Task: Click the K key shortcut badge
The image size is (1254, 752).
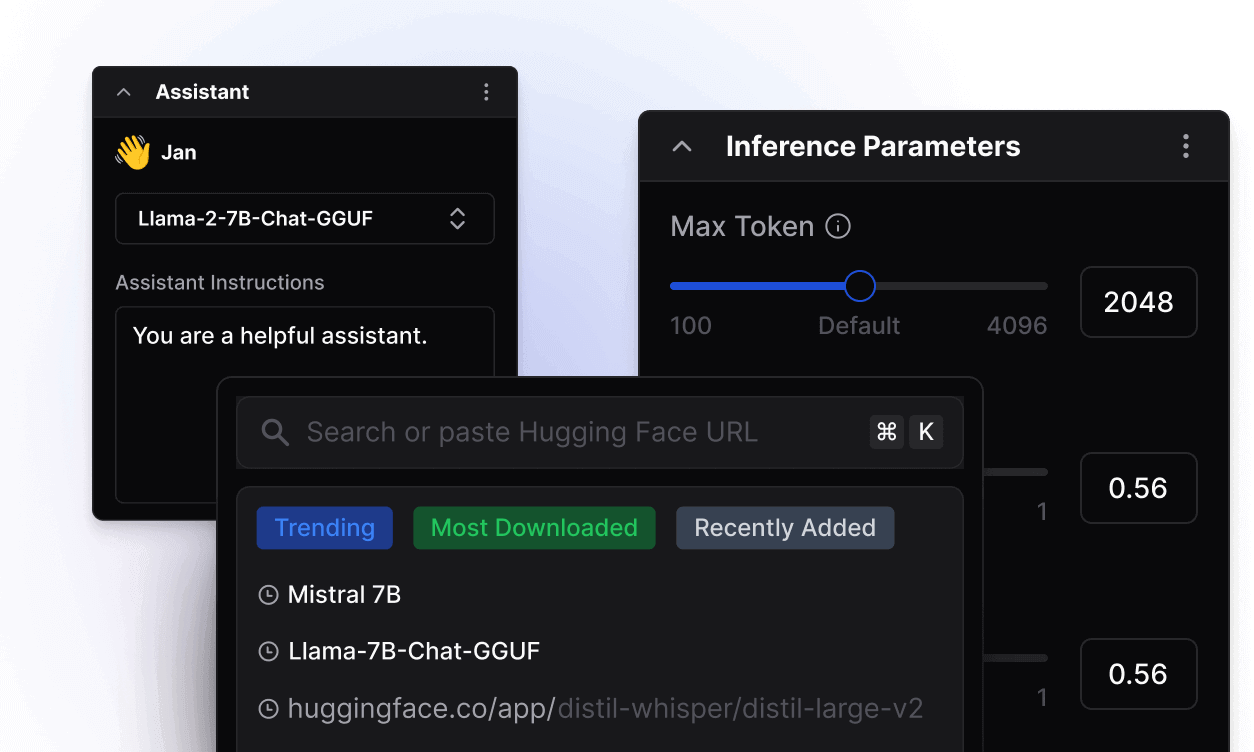Action: click(x=926, y=432)
